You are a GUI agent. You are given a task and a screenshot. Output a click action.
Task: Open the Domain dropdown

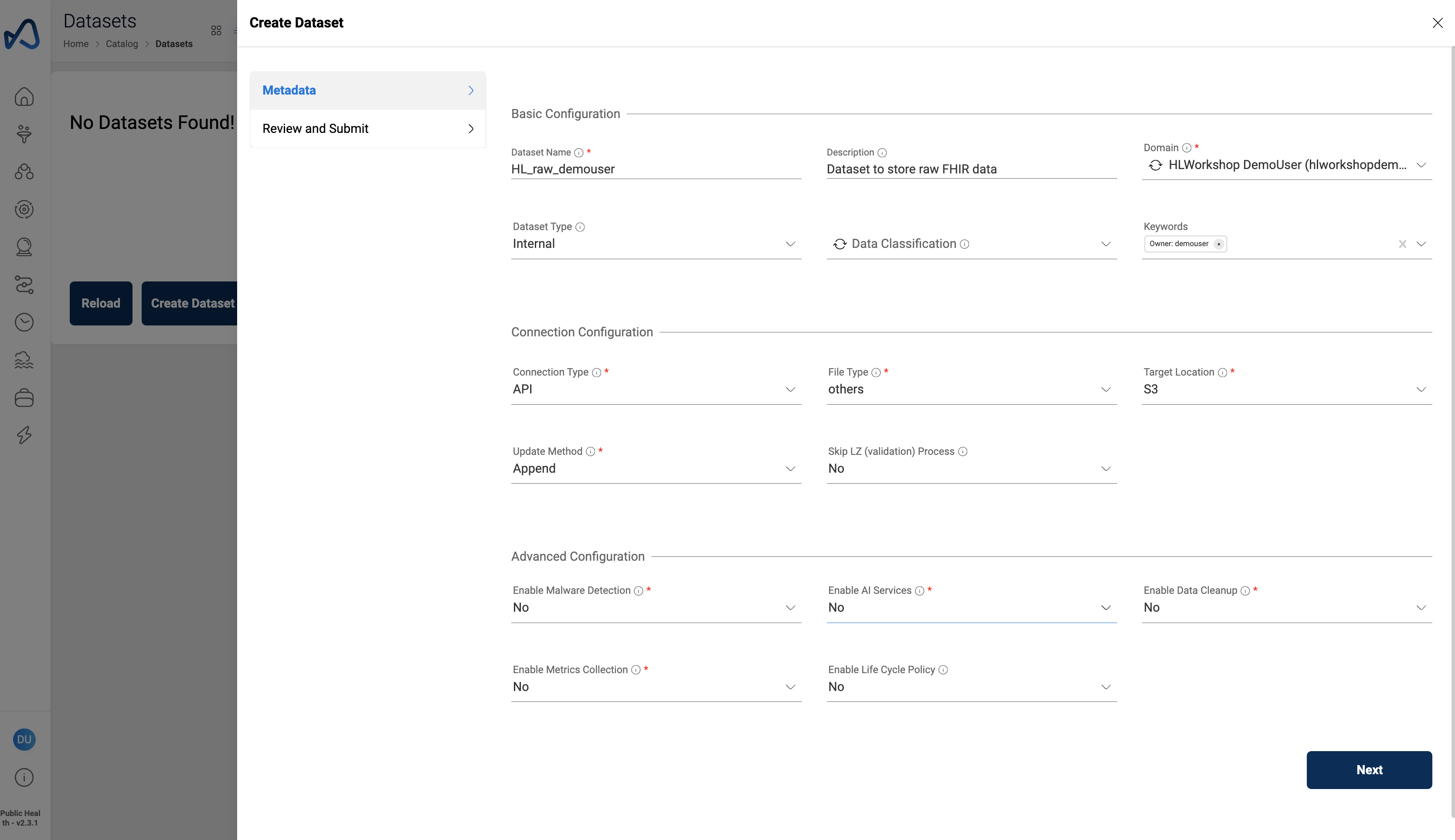[1286, 165]
